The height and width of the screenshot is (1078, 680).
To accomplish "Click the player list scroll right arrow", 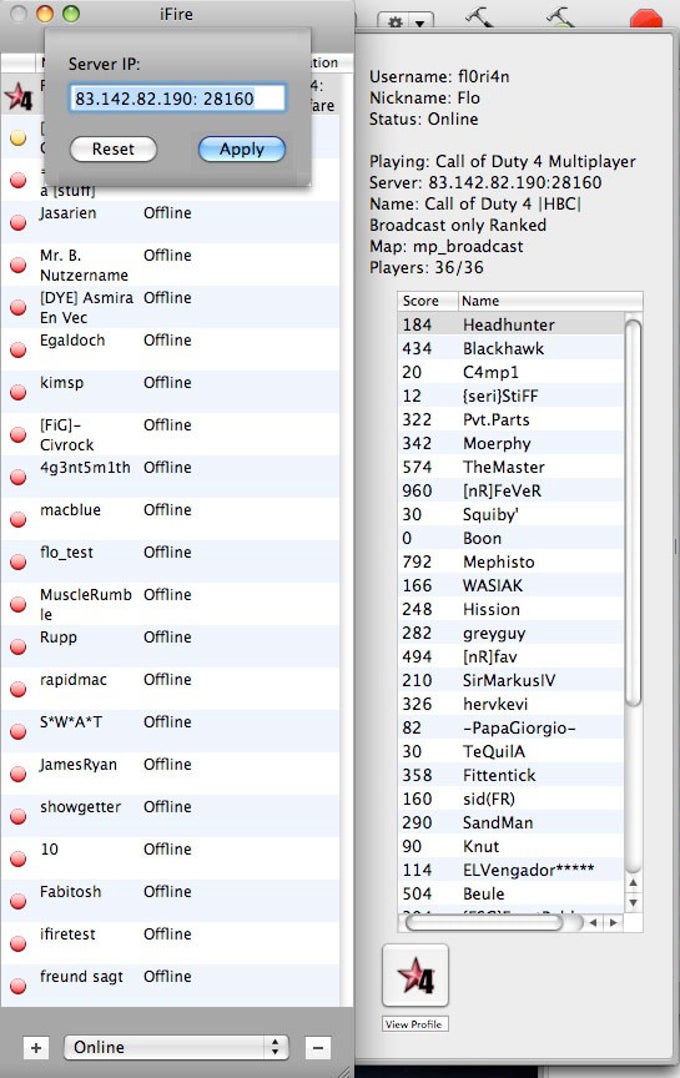I will pyautogui.click(x=613, y=923).
